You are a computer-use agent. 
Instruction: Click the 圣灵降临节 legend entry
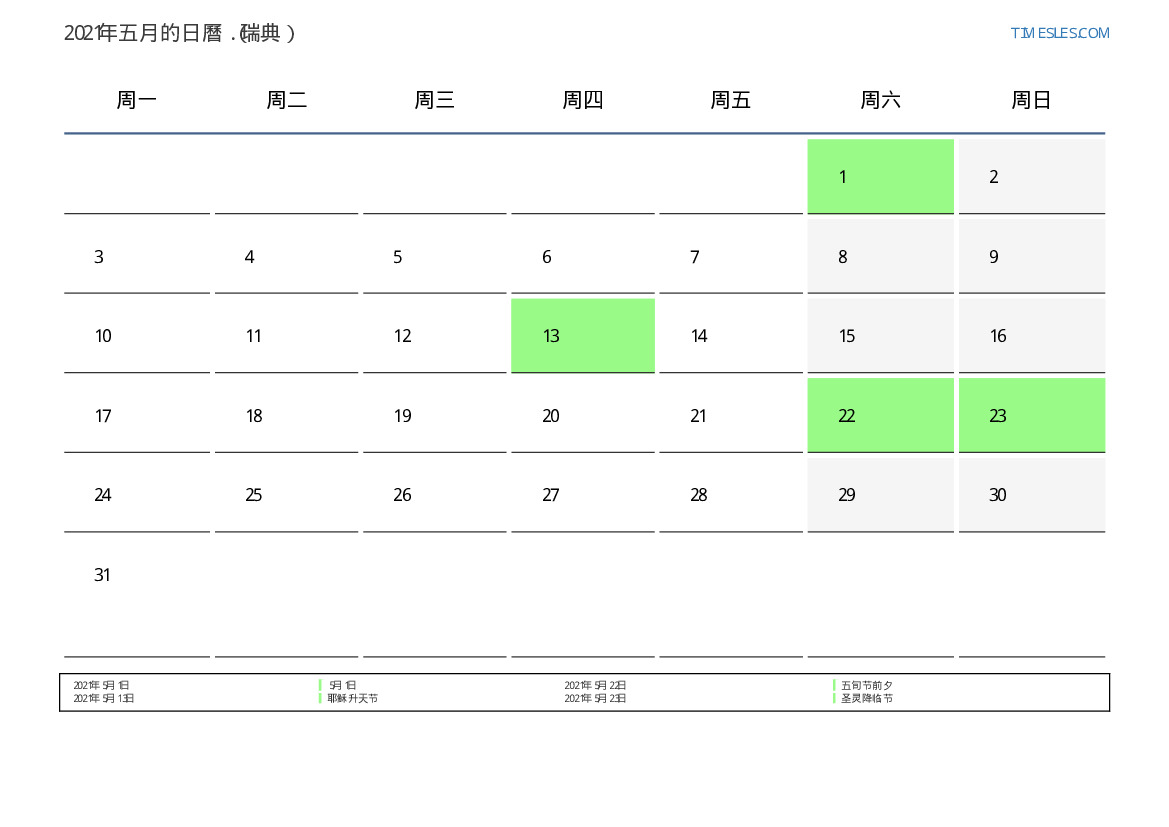click(867, 699)
